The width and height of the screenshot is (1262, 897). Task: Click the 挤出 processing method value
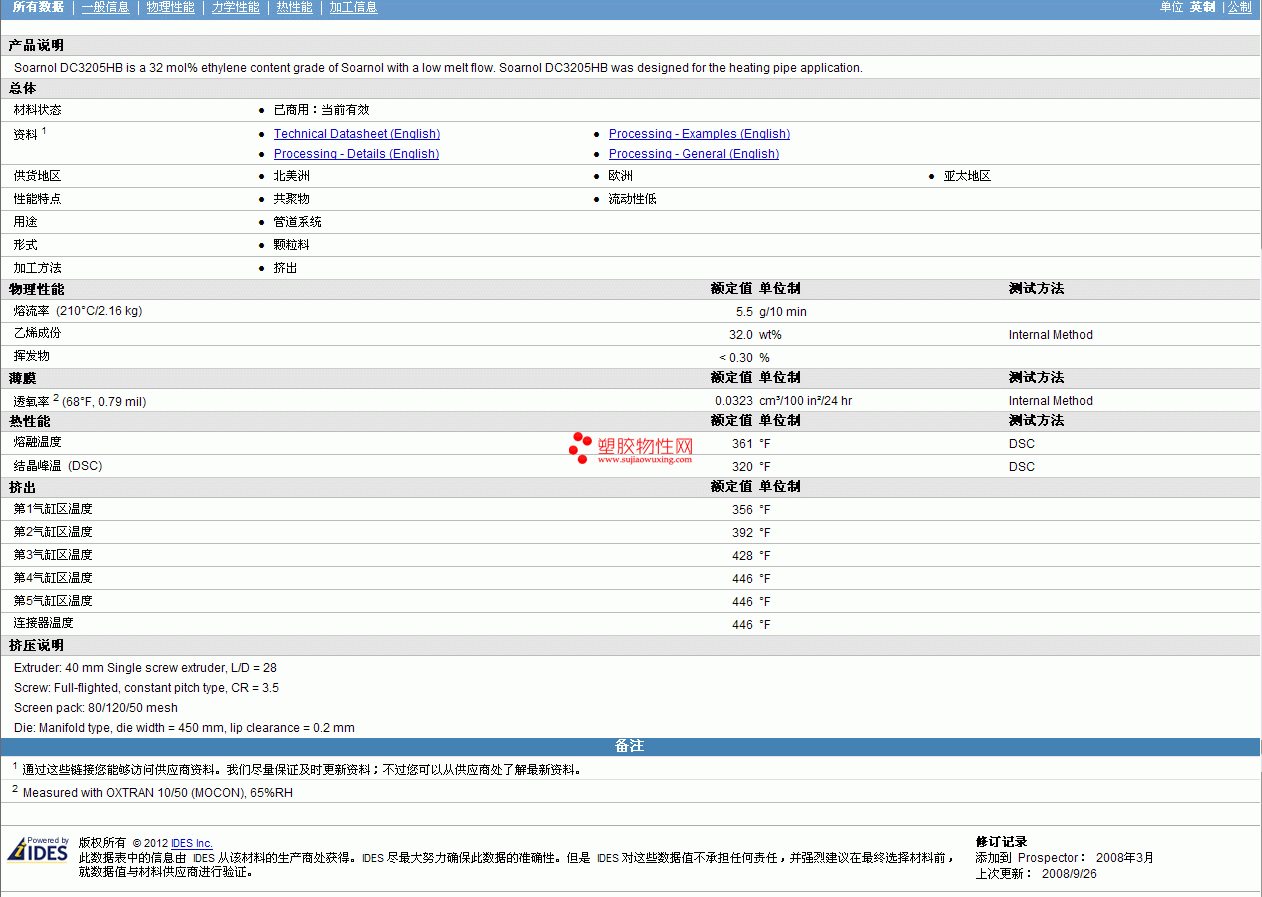285,268
